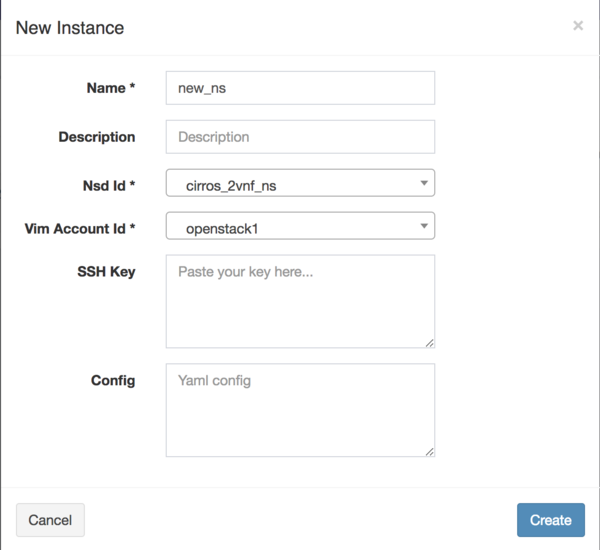Click the New Instance dialog title
This screenshot has width=600, height=550.
pos(70,27)
